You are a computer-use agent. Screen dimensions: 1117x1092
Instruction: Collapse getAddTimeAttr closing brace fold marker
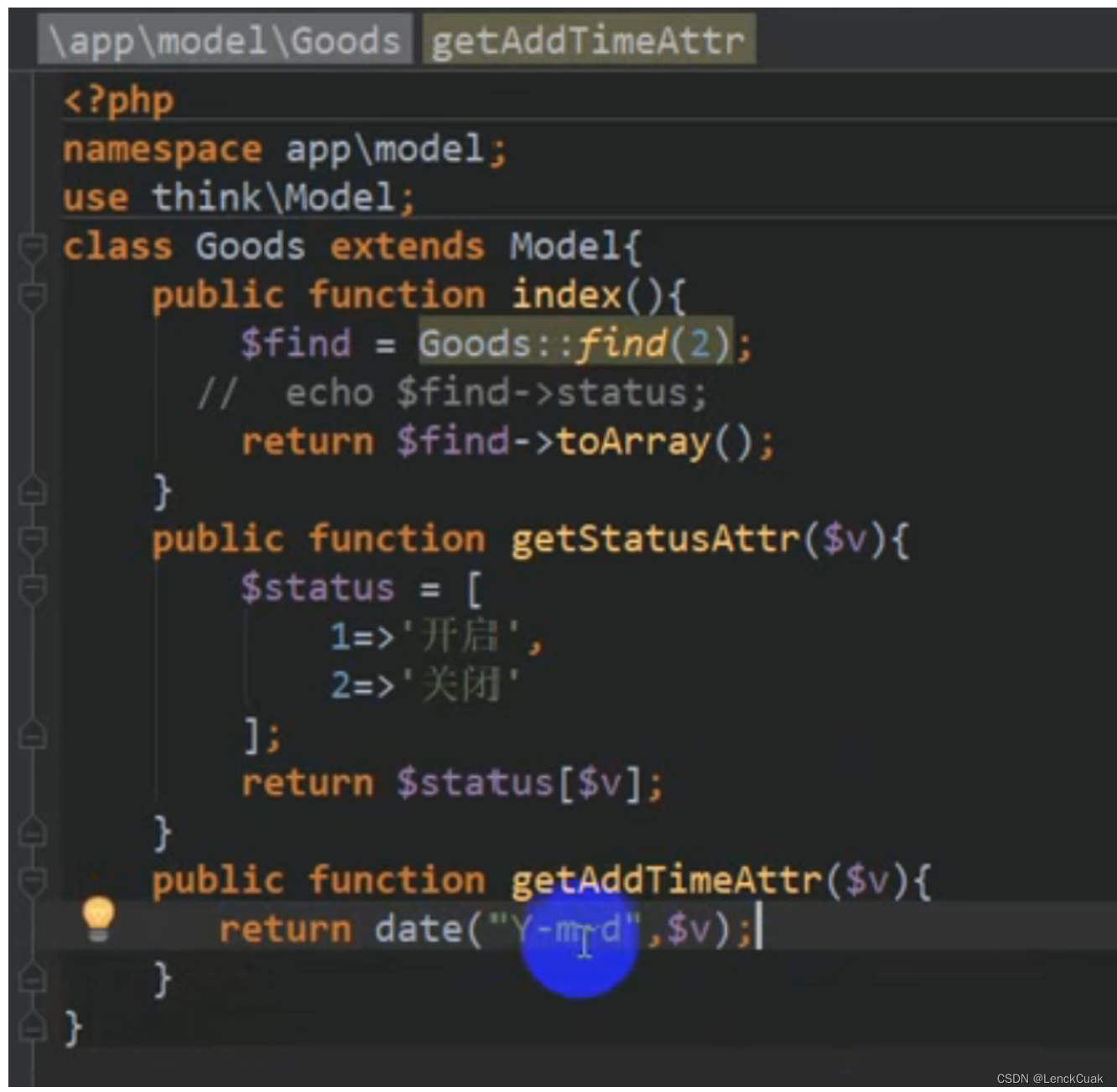pos(32,979)
